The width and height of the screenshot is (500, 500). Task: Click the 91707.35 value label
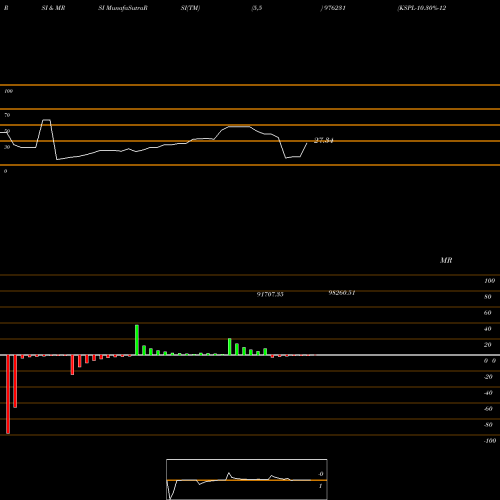pyautogui.click(x=270, y=294)
